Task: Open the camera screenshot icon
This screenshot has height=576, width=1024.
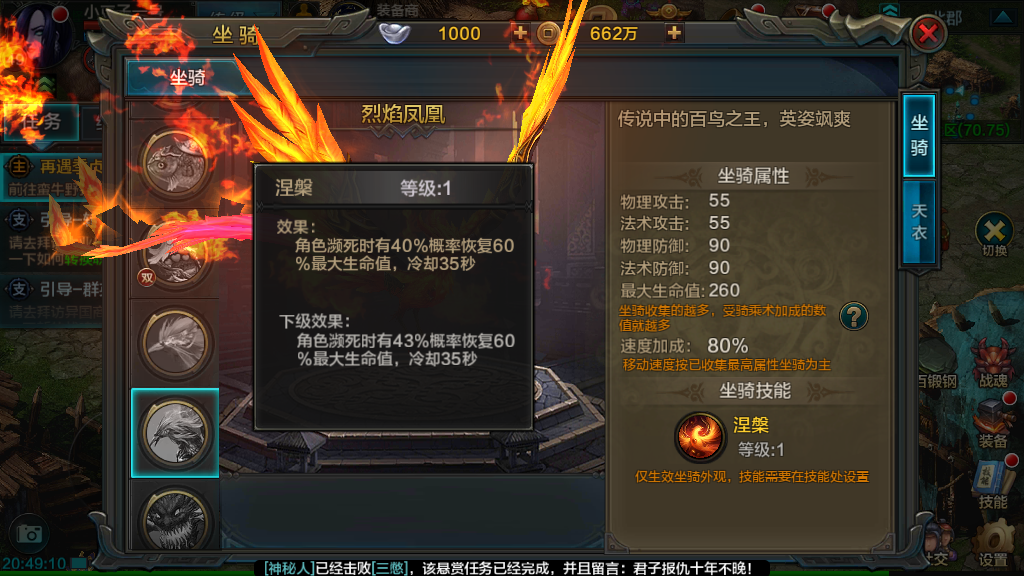Action: [x=29, y=534]
